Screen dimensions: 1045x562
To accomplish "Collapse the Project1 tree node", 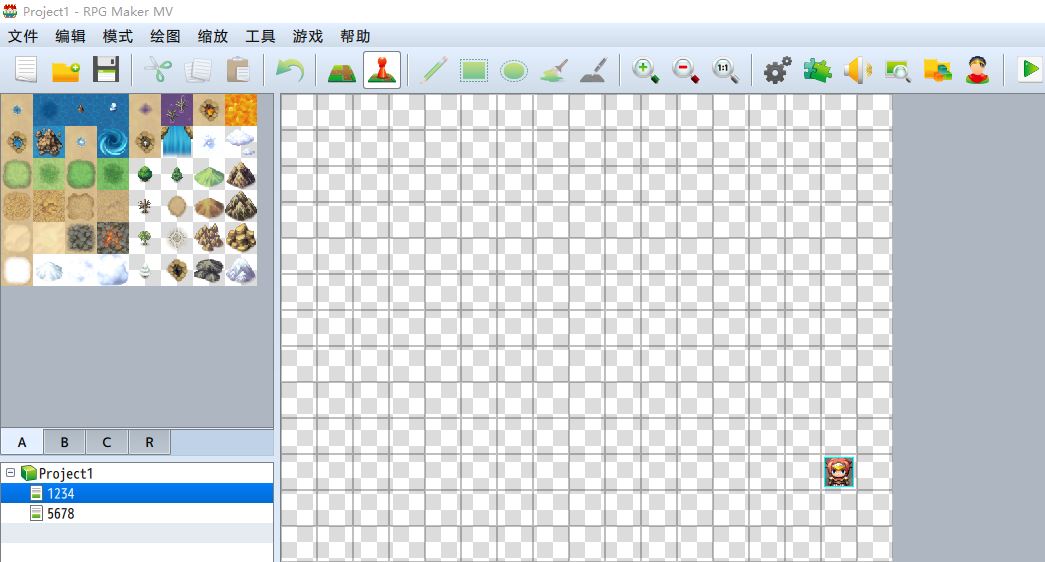I will [x=10, y=473].
